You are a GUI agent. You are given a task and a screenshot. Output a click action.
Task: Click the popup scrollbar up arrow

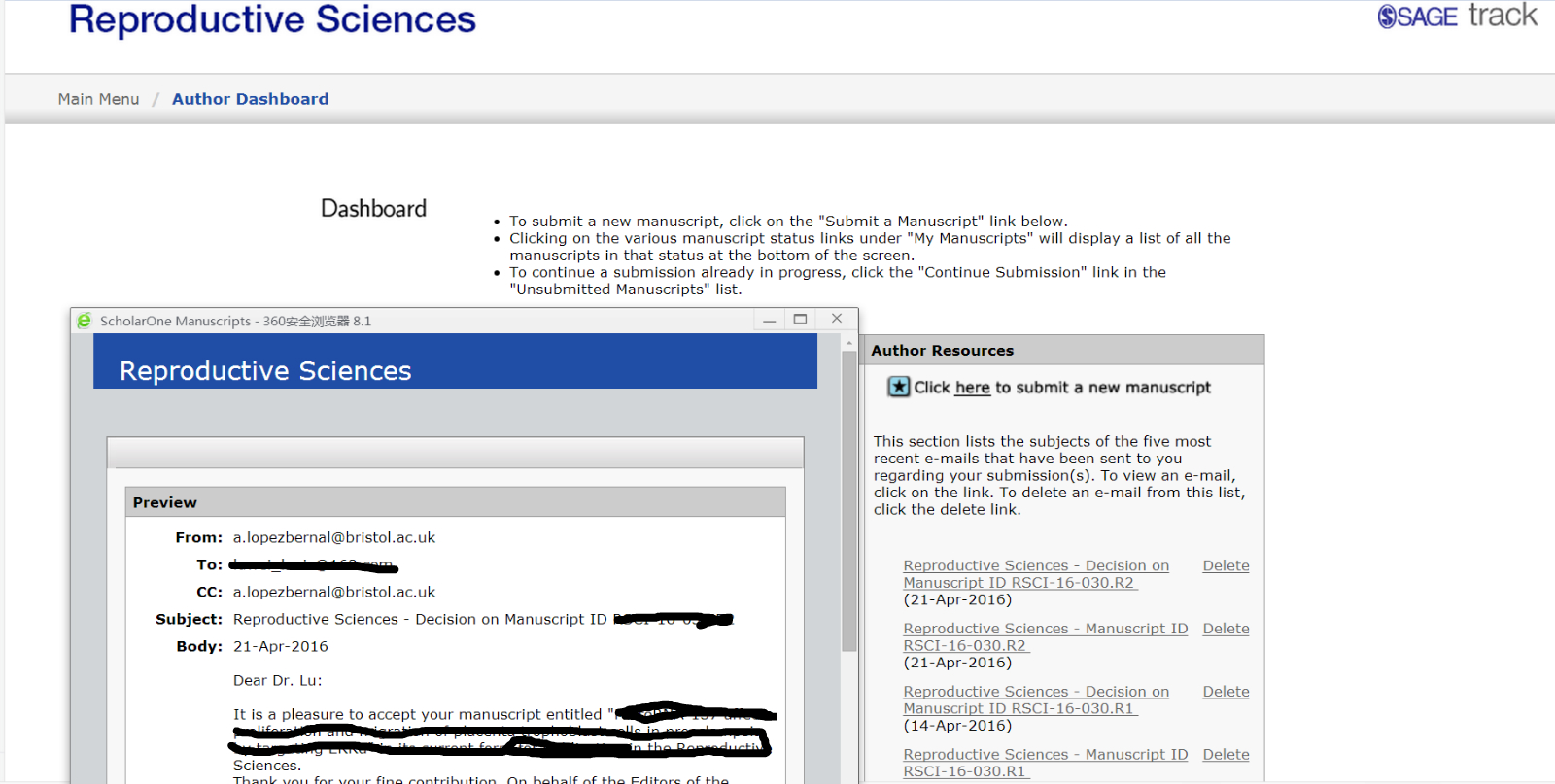pos(848,343)
